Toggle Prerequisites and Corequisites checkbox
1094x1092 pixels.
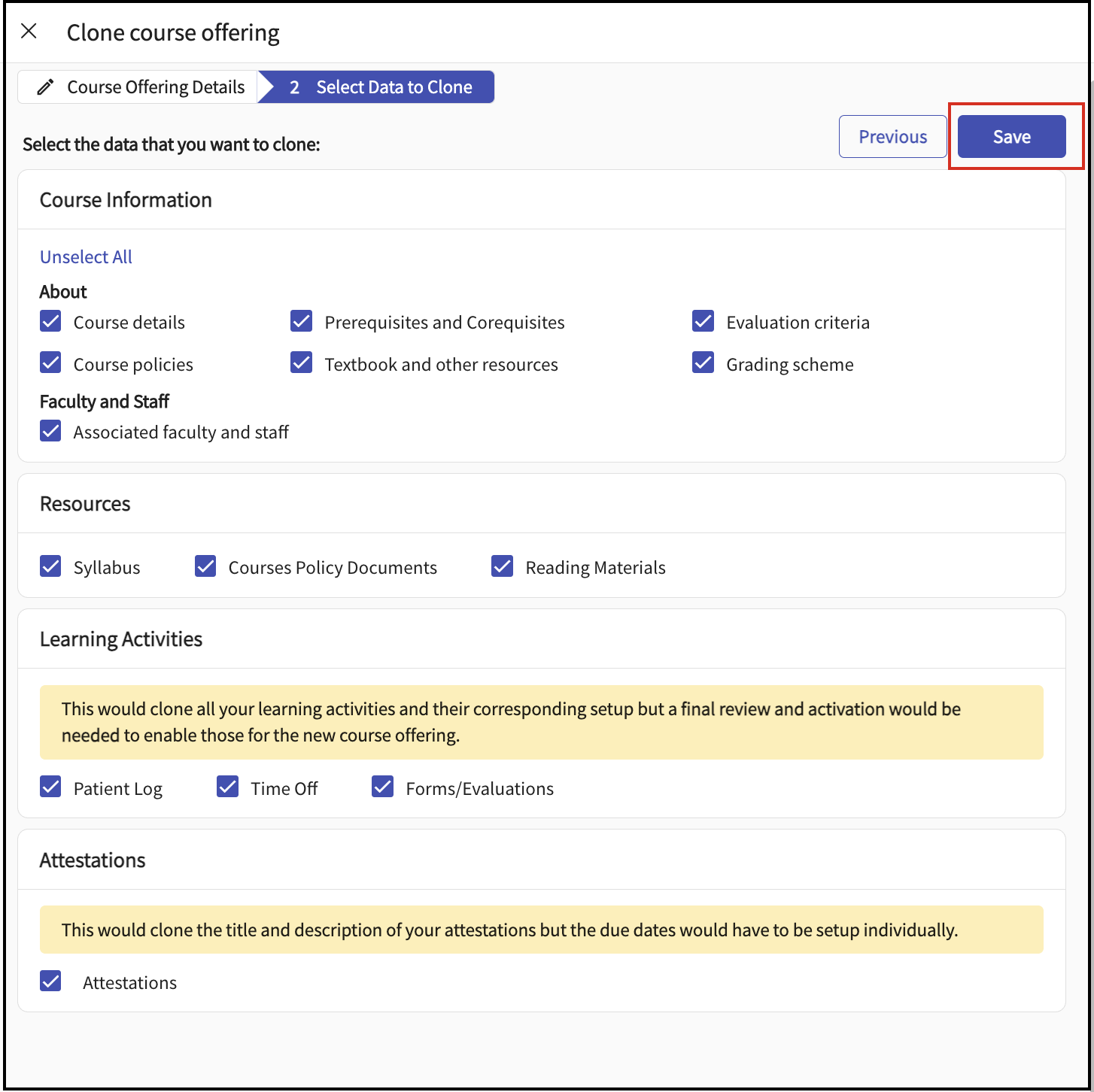(302, 322)
